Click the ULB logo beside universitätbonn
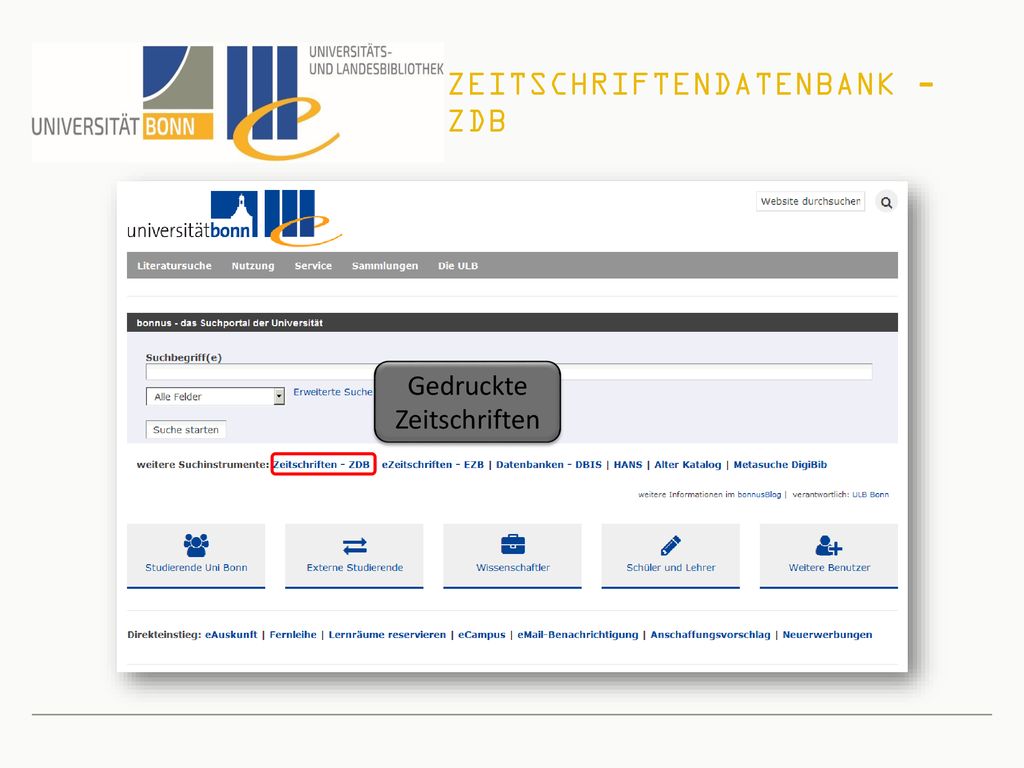The height and width of the screenshot is (768, 1024). click(x=303, y=218)
